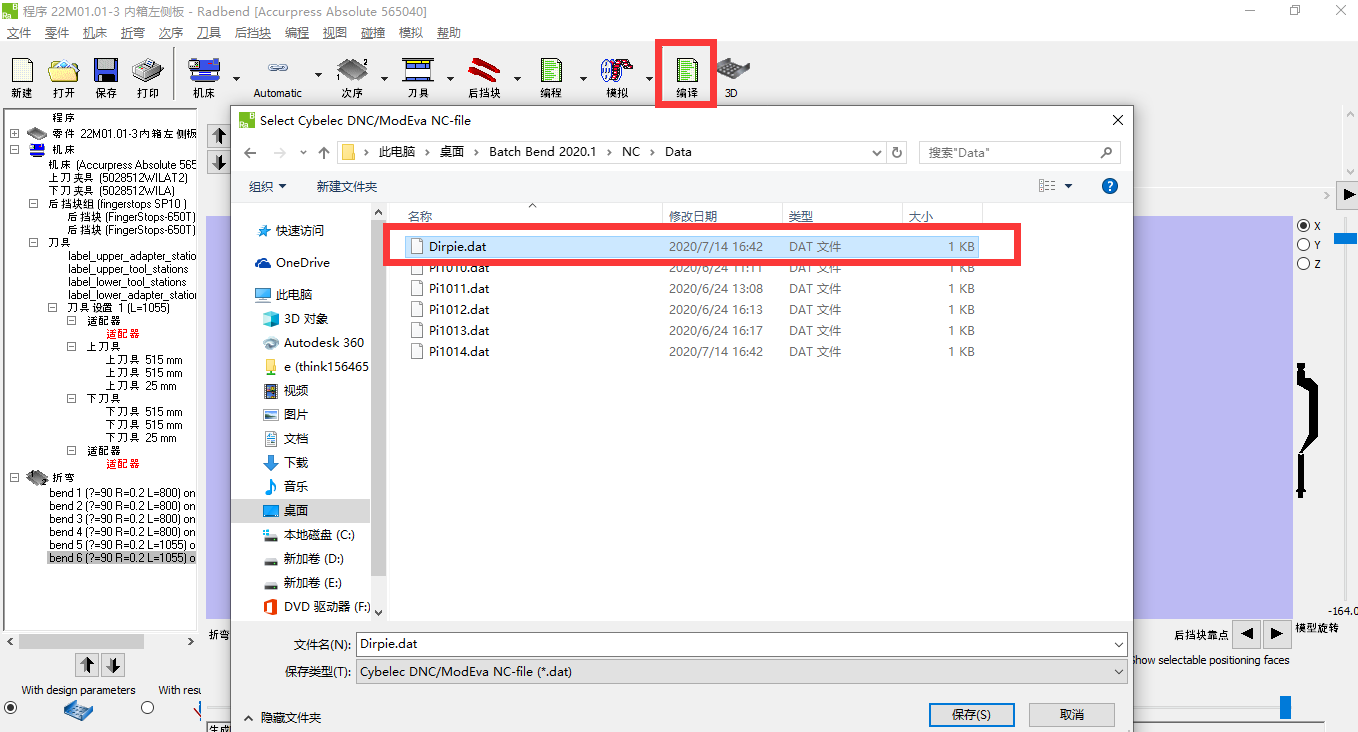Click the 机床 machine toolbar icon
This screenshot has height=732, width=1358.
coord(204,71)
